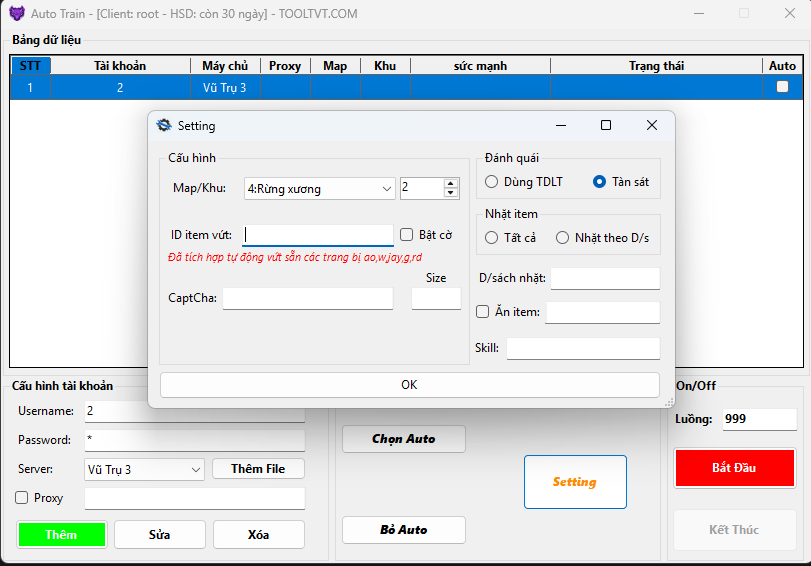Enable the Bật cờ checkbox
This screenshot has height=566, width=811.
coord(407,235)
